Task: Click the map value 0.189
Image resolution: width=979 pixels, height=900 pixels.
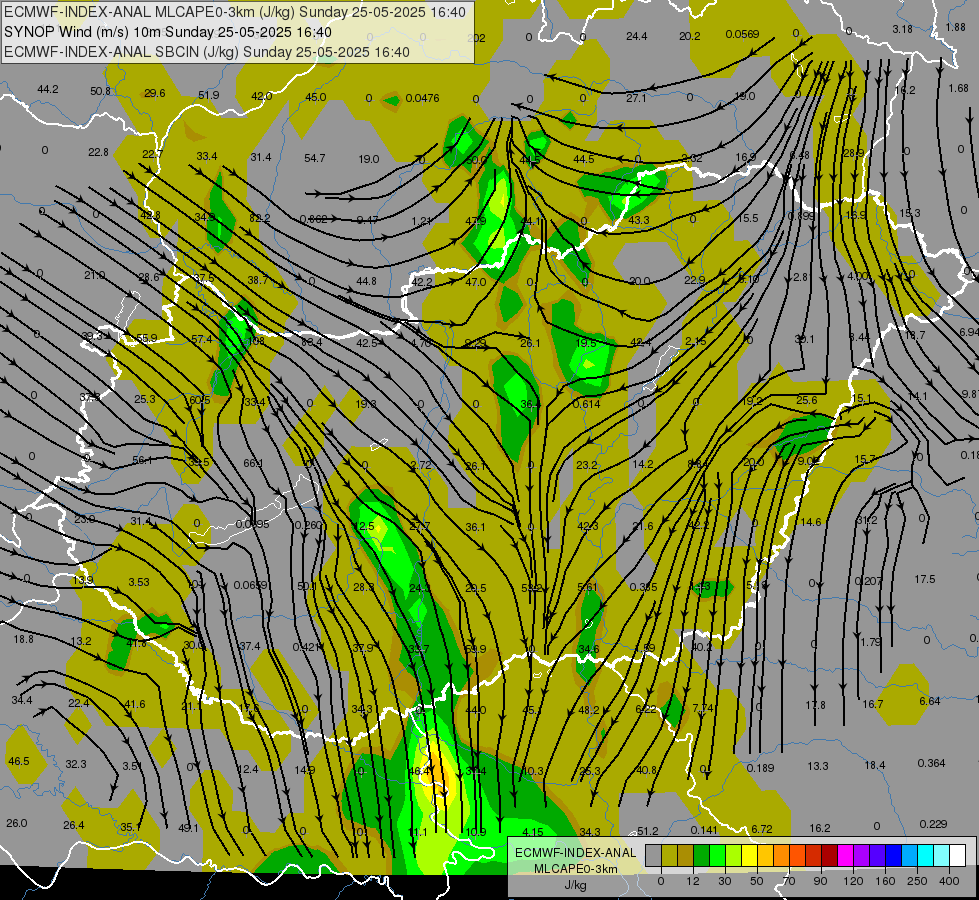Action: click(x=760, y=768)
